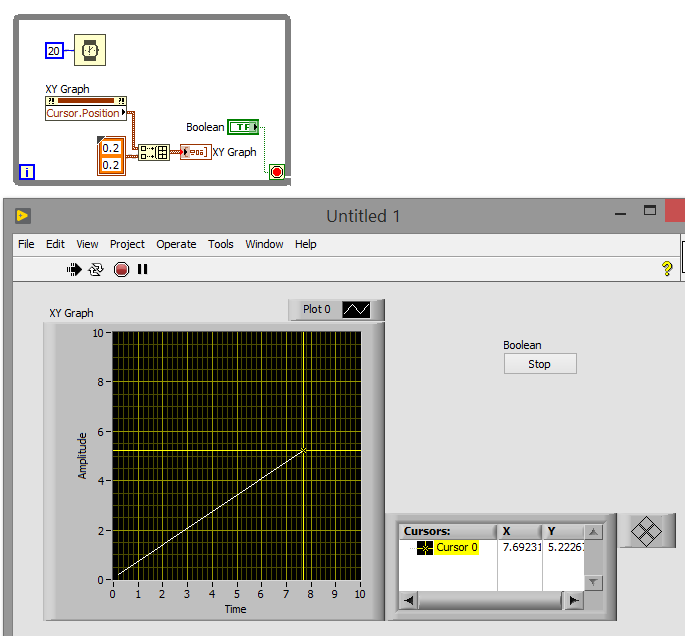The height and width of the screenshot is (636, 685).
Task: Pause execution with the pause icon
Action: [142, 269]
